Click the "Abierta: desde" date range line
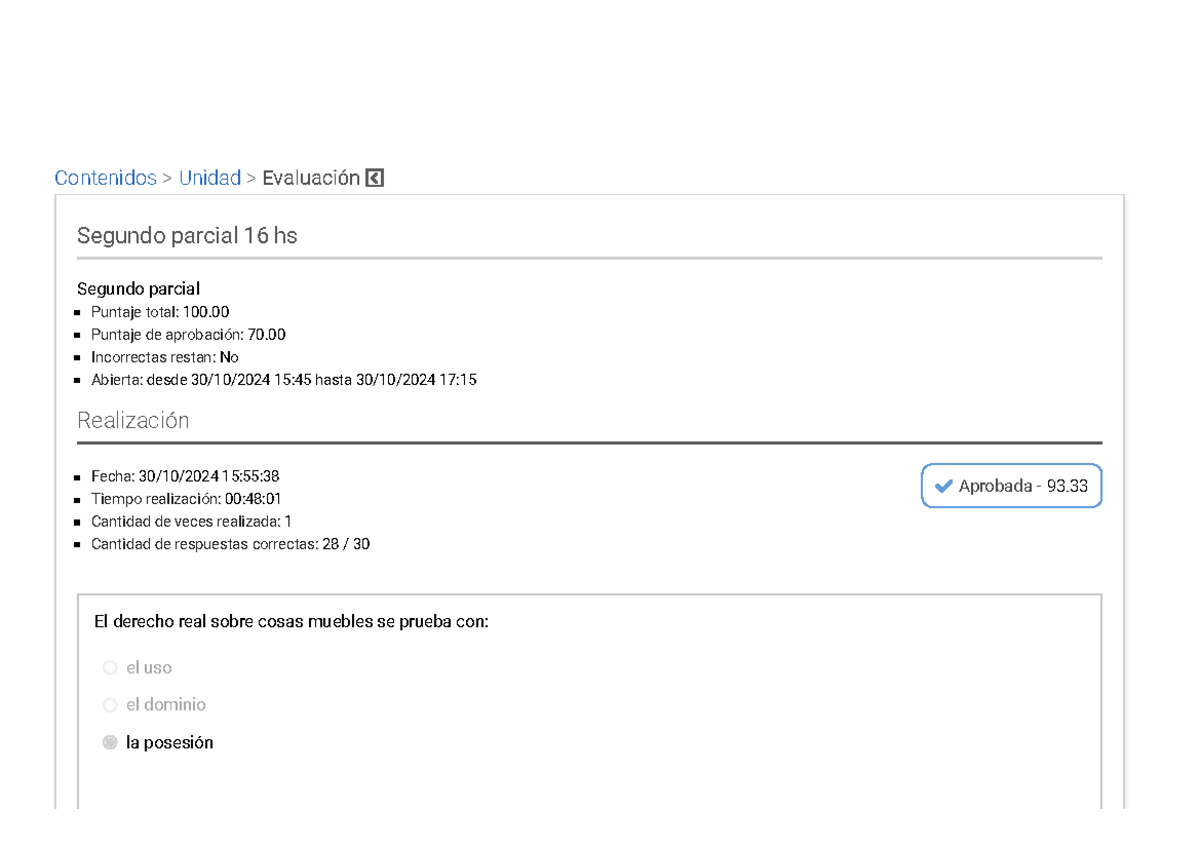This screenshot has height=848, width=1200. (x=283, y=380)
